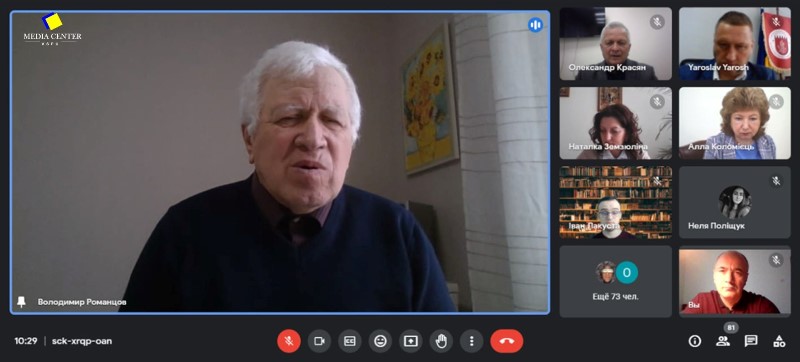Open the meeting details info icon
This screenshot has height=362, width=800.
click(x=694, y=341)
